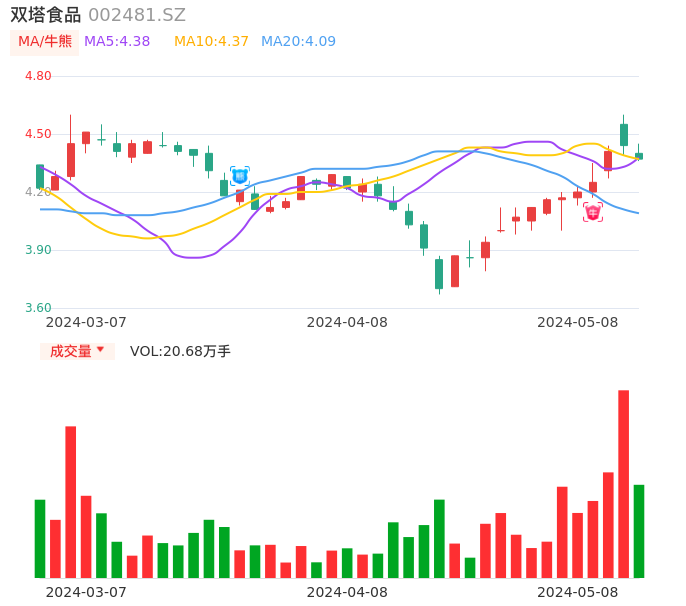Screen dimensions: 686x606
Task: Click the 2024-04-08 date on price axis
Action: [x=347, y=322]
